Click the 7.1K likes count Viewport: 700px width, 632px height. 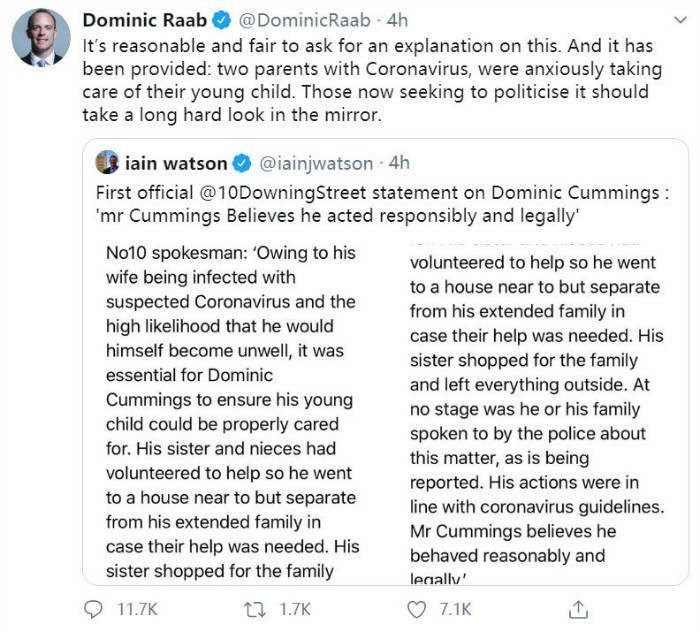(455, 608)
